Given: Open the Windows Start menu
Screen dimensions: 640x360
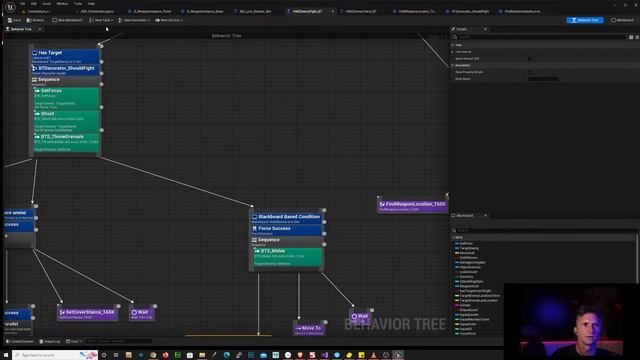Looking at the screenshot, I should 6,355.
